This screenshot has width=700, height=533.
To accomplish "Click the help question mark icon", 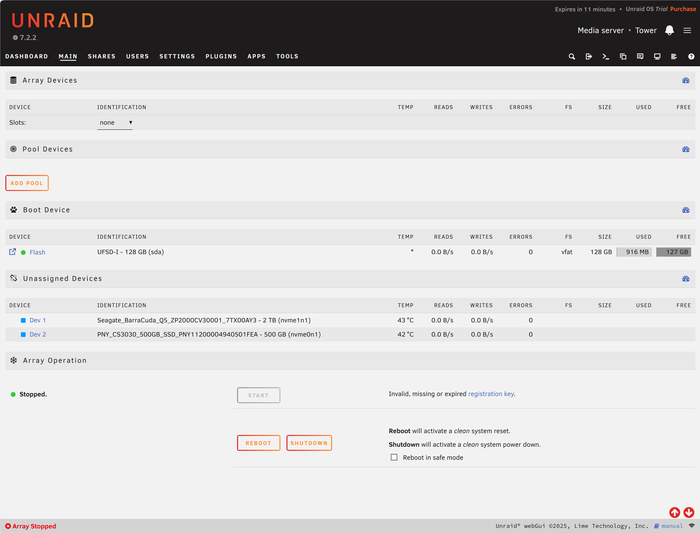I will (691, 57).
